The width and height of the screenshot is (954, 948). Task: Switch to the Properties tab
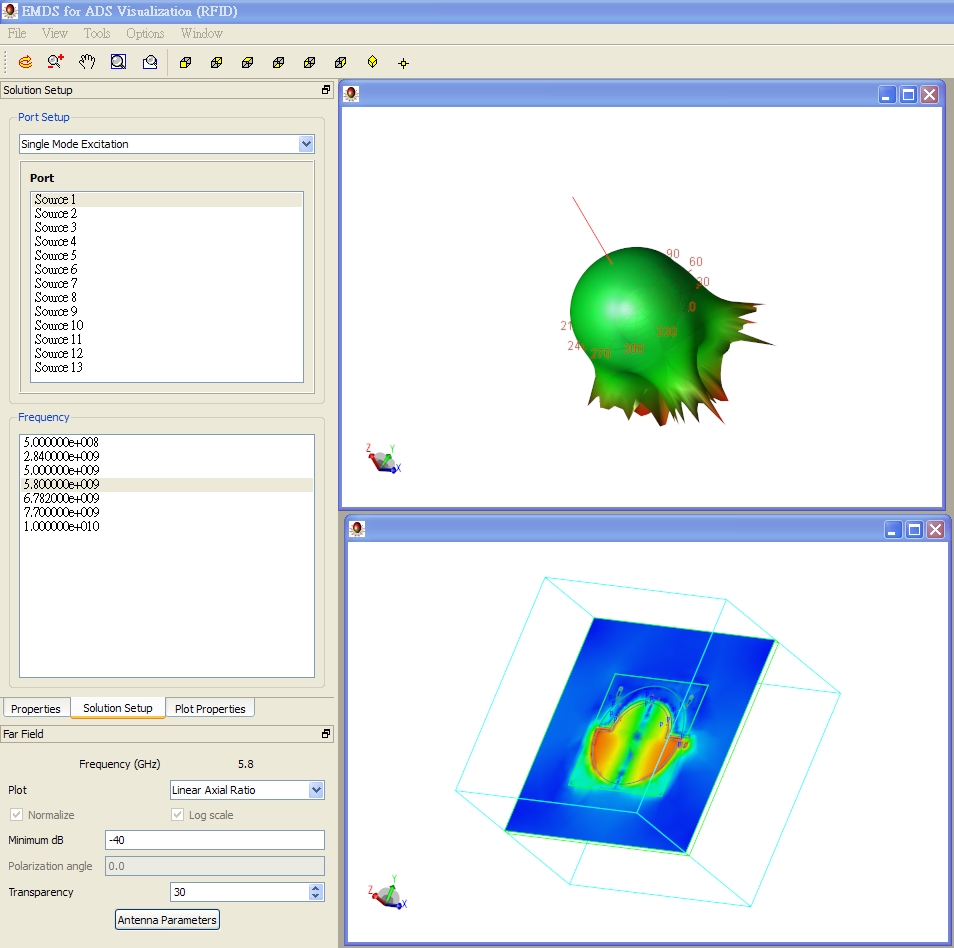point(36,709)
